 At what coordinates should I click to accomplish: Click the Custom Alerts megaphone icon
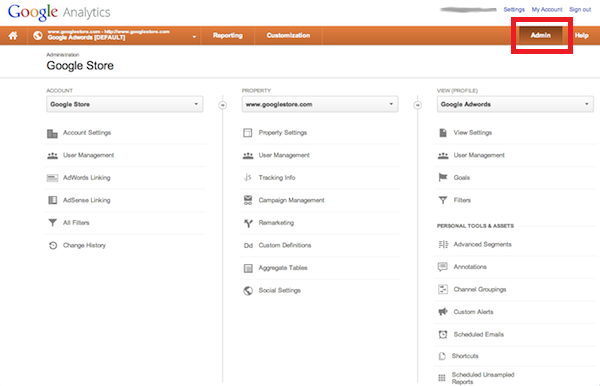coord(443,312)
